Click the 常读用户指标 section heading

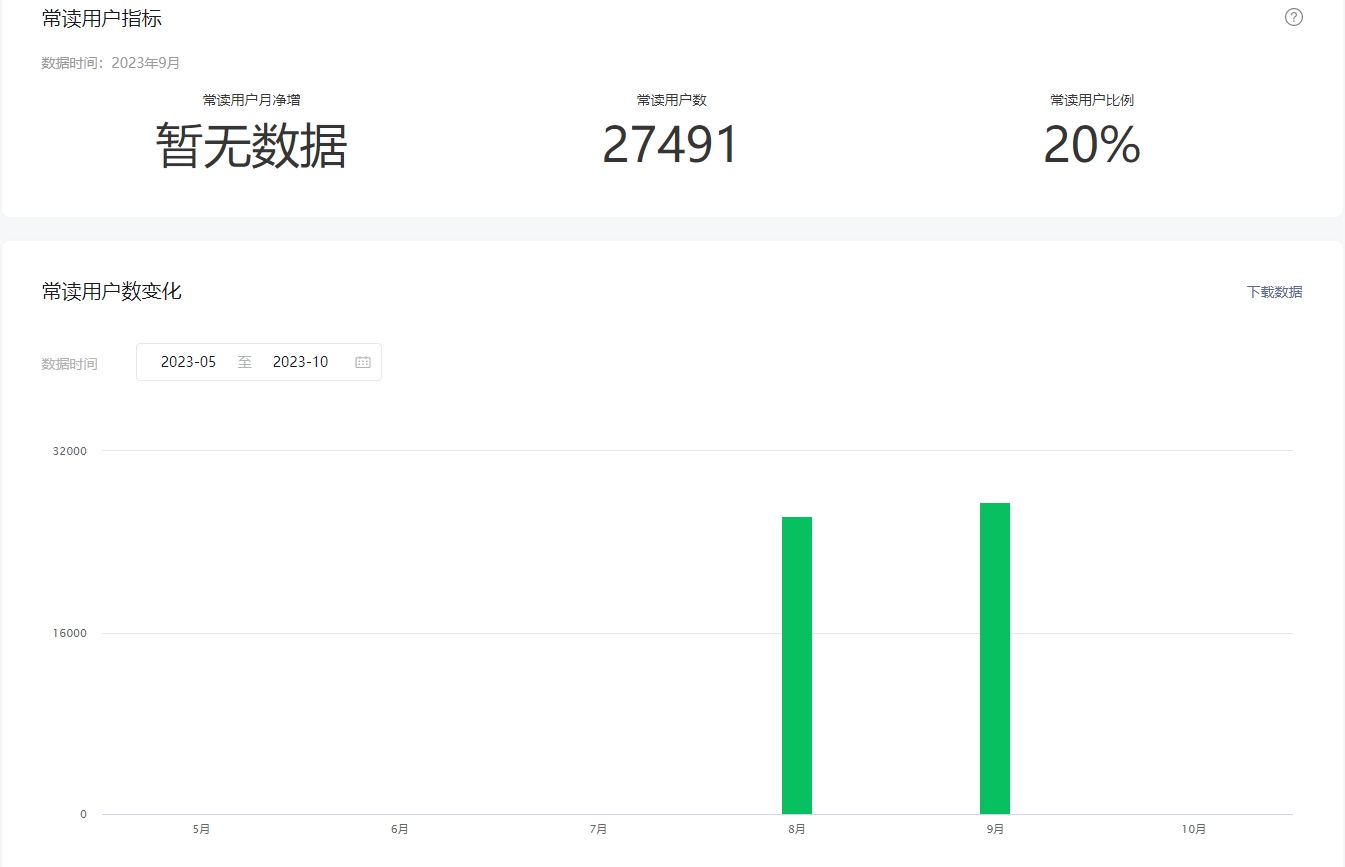(x=102, y=18)
